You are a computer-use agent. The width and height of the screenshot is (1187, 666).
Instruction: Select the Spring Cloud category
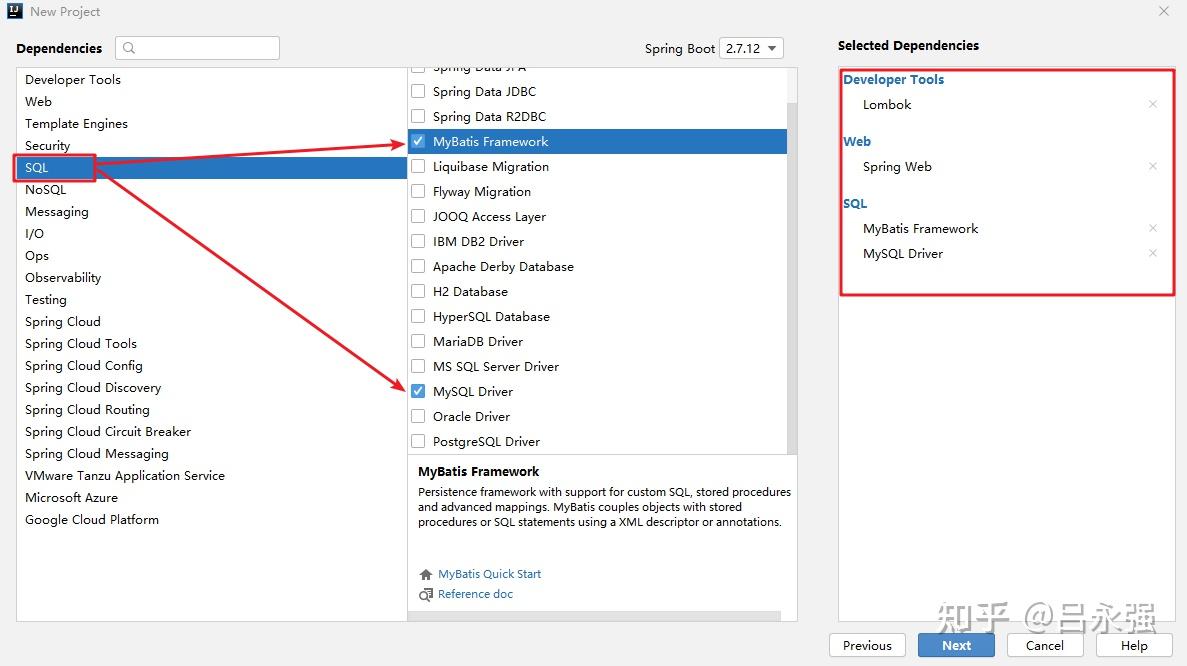pyautogui.click(x=211, y=321)
